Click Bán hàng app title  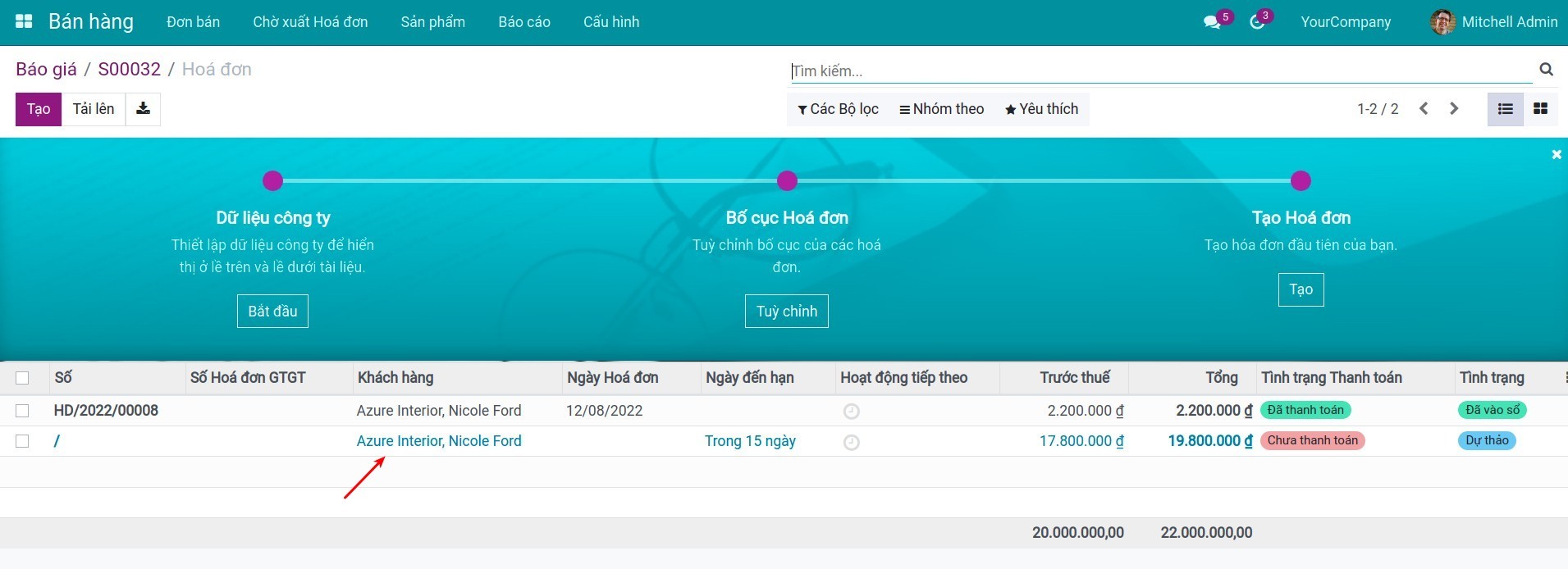click(91, 21)
